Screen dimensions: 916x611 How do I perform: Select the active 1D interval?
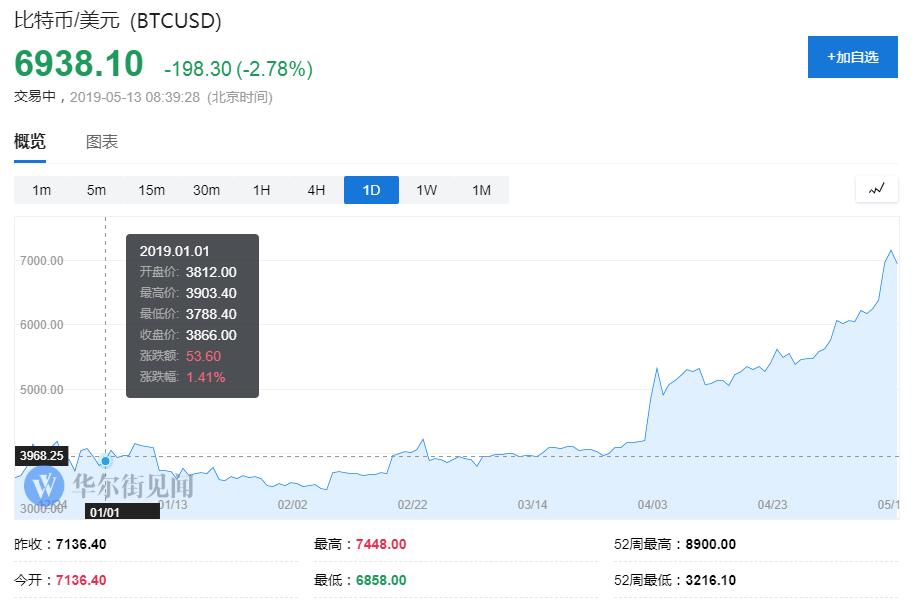[x=371, y=190]
